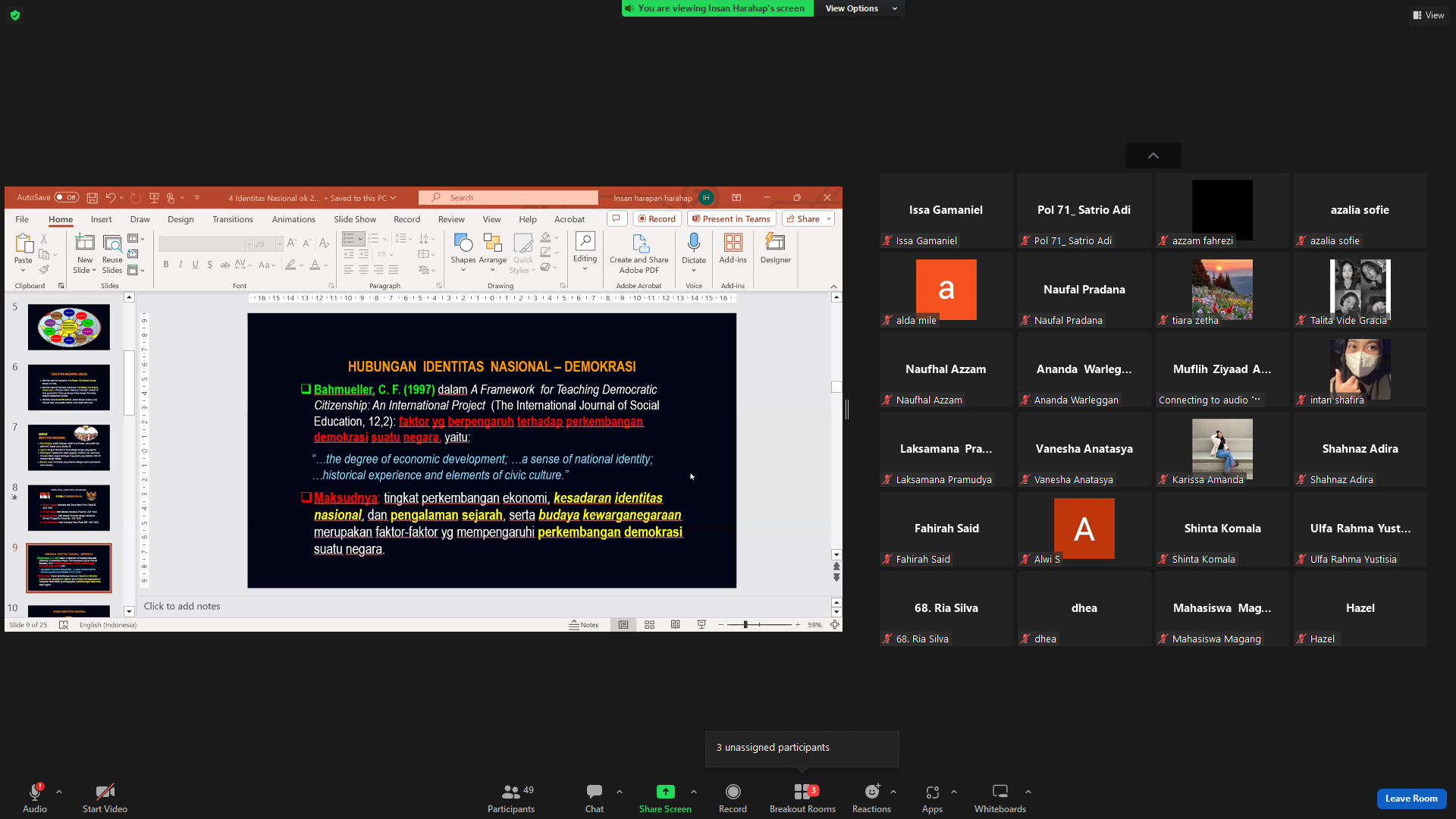Switch to the Design tab
This screenshot has height=819, width=1456.
point(180,219)
